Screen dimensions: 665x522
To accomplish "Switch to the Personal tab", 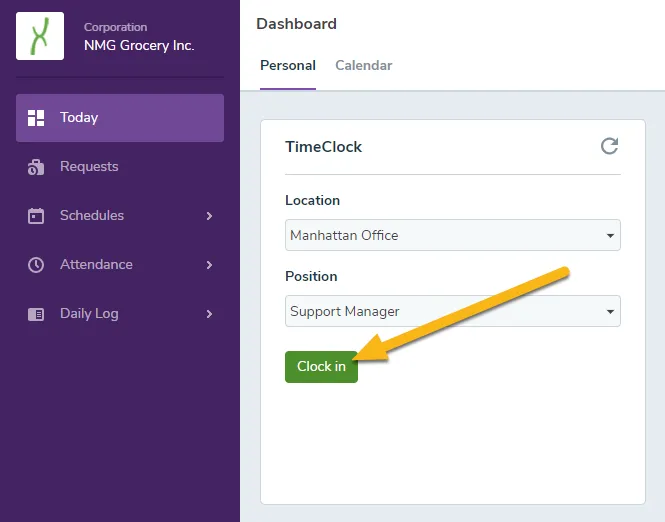I will point(288,66).
